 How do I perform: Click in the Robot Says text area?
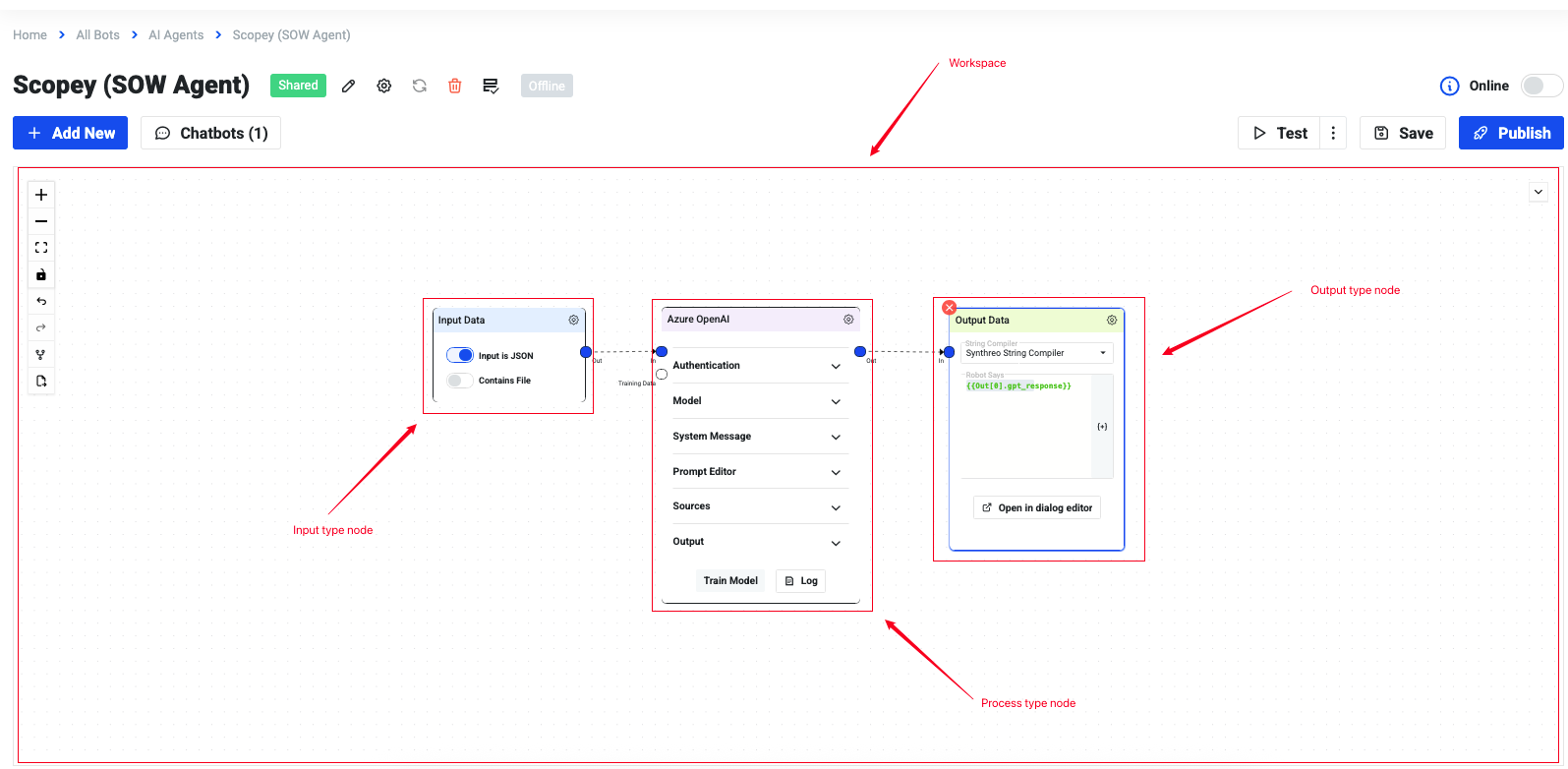(x=1026, y=426)
